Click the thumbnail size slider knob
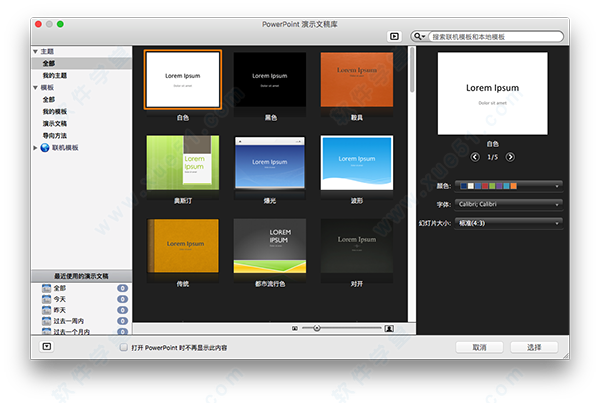Image resolution: width=600 pixels, height=403 pixels. pyautogui.click(x=316, y=328)
